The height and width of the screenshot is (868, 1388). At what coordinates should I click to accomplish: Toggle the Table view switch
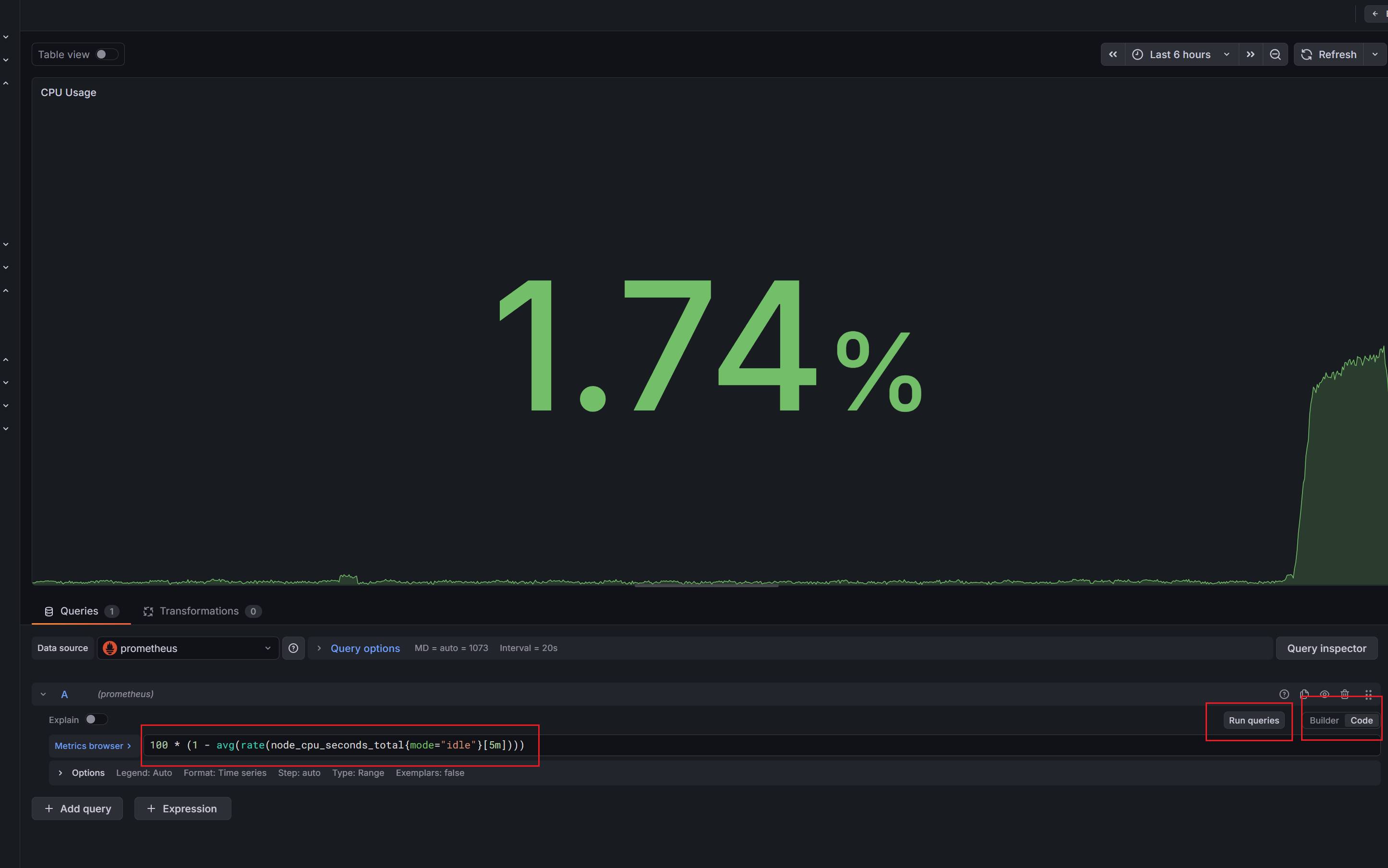click(x=106, y=55)
